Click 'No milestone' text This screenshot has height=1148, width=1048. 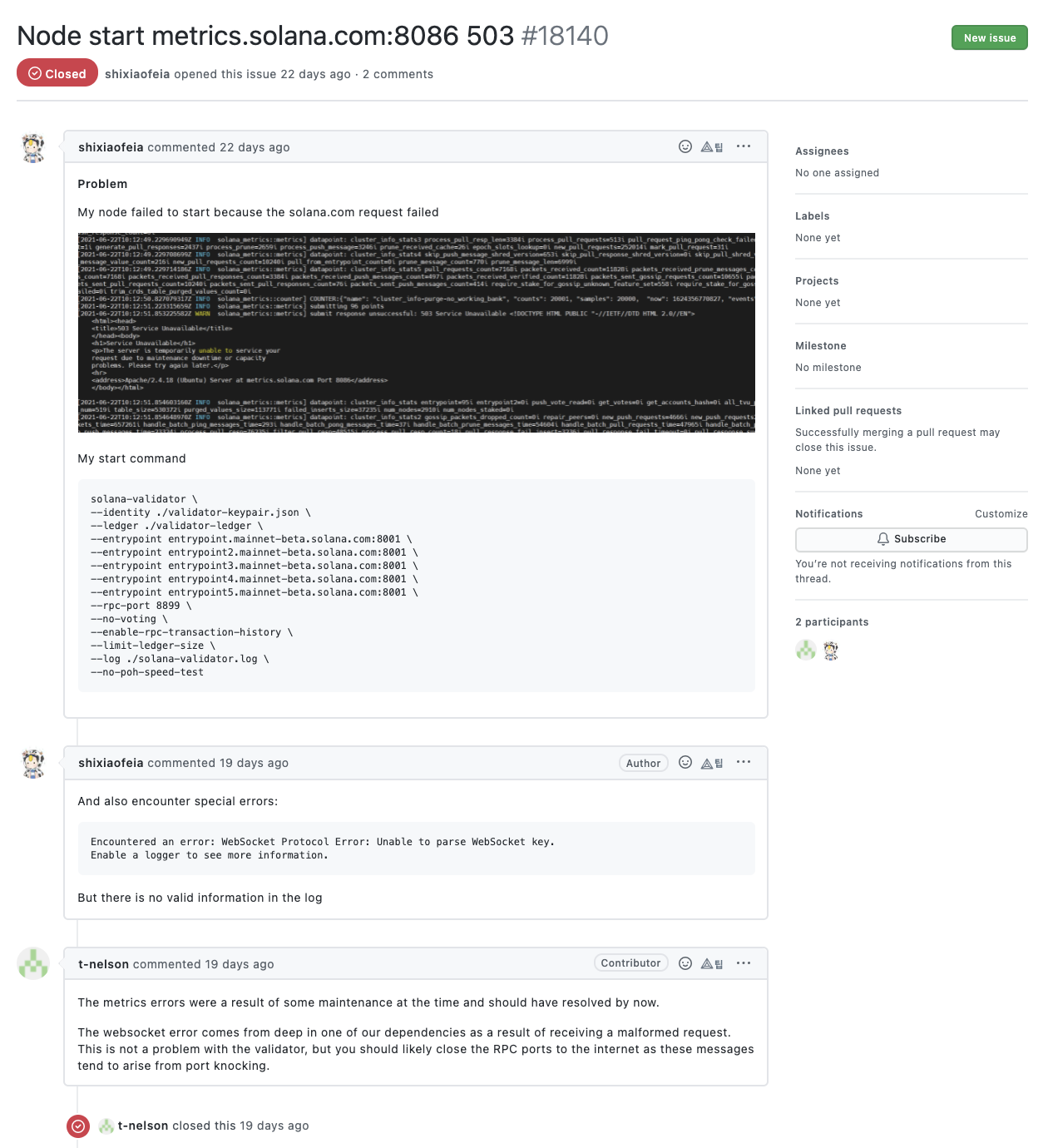click(x=828, y=368)
